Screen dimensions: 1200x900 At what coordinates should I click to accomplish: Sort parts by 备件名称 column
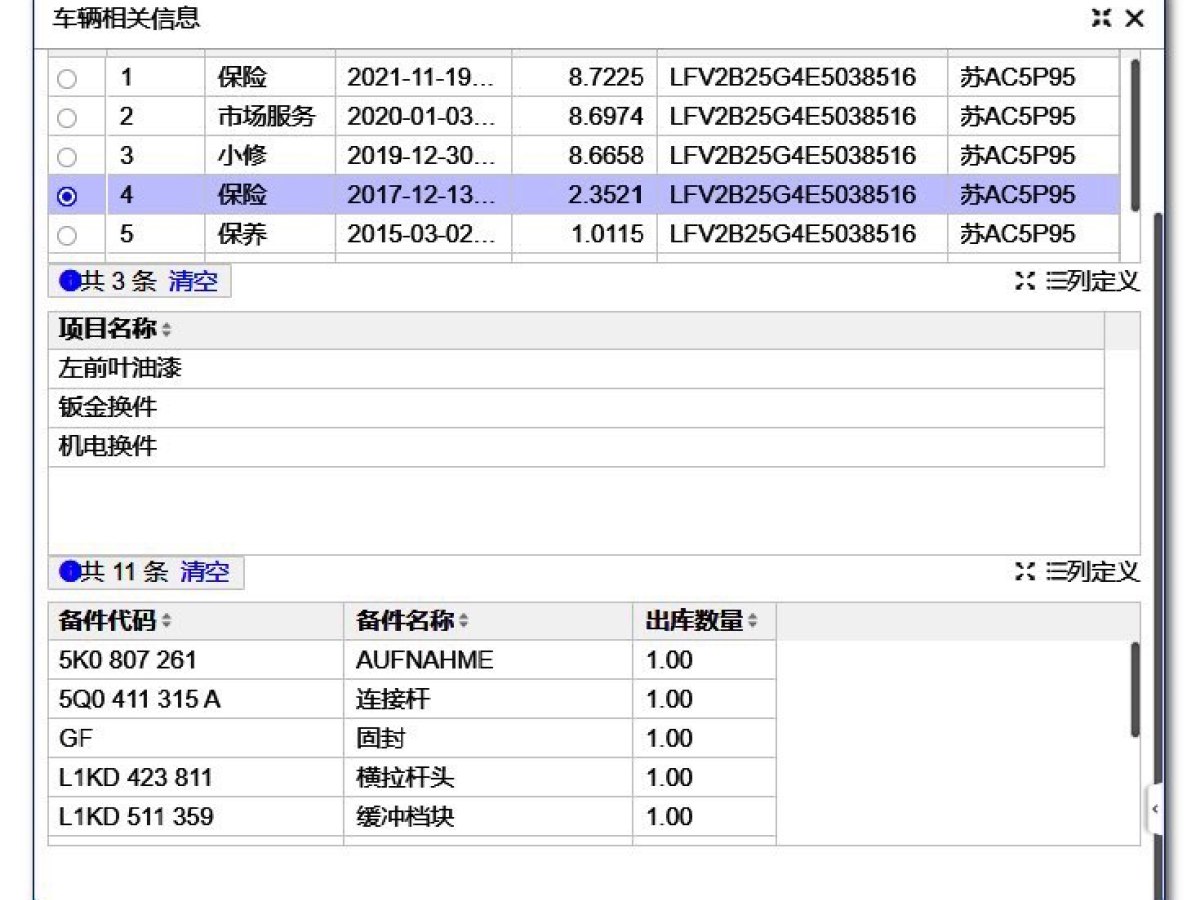point(463,622)
